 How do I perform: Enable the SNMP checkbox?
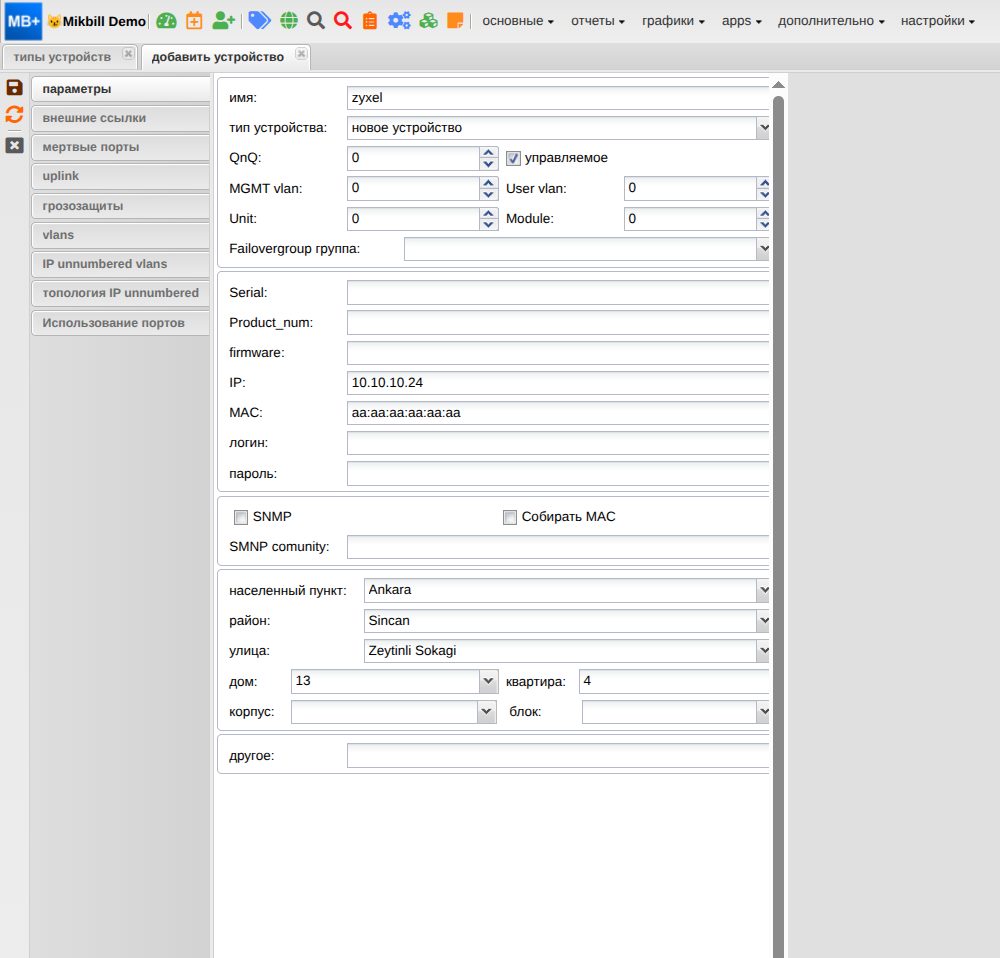(x=240, y=517)
